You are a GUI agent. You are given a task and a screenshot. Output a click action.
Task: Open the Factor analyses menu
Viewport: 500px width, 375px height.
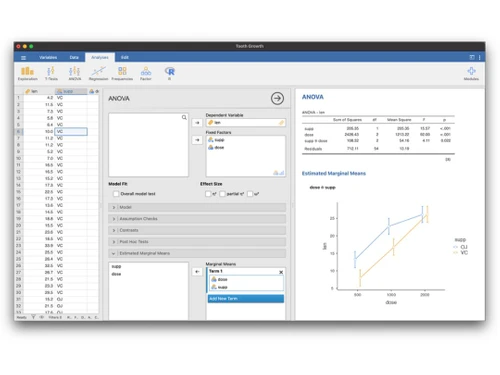[x=146, y=73]
